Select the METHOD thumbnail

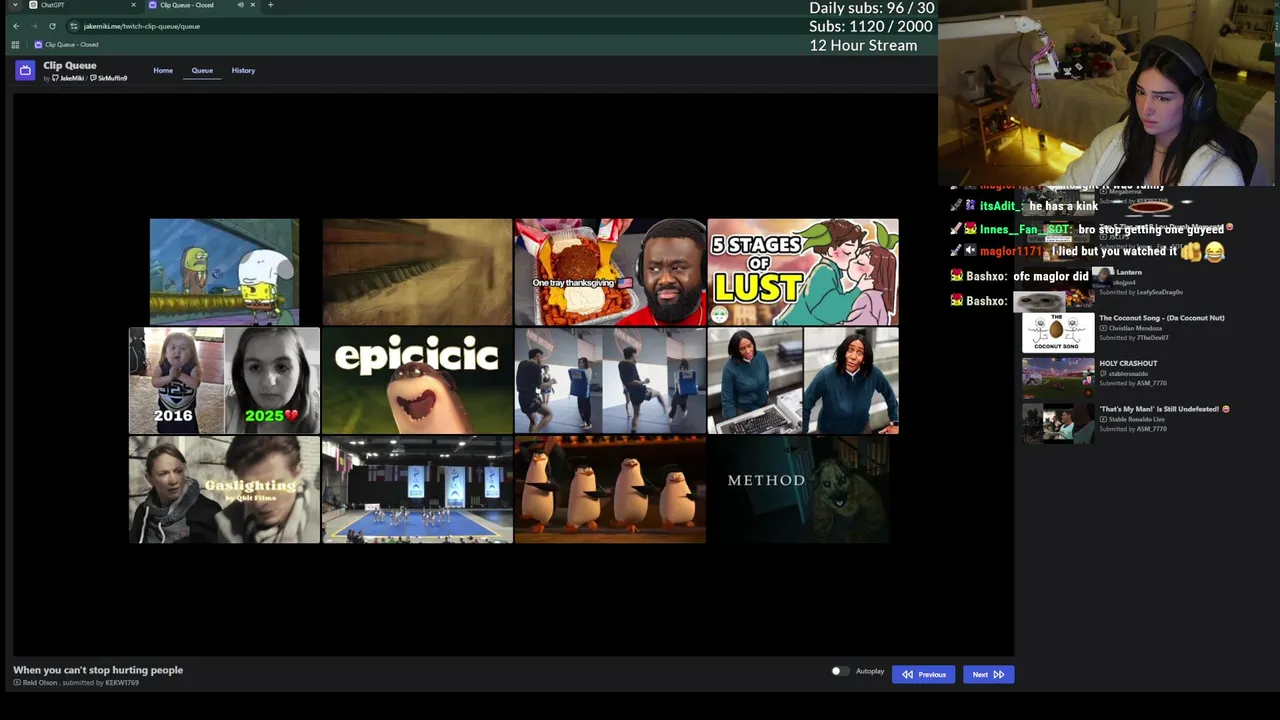(x=803, y=490)
